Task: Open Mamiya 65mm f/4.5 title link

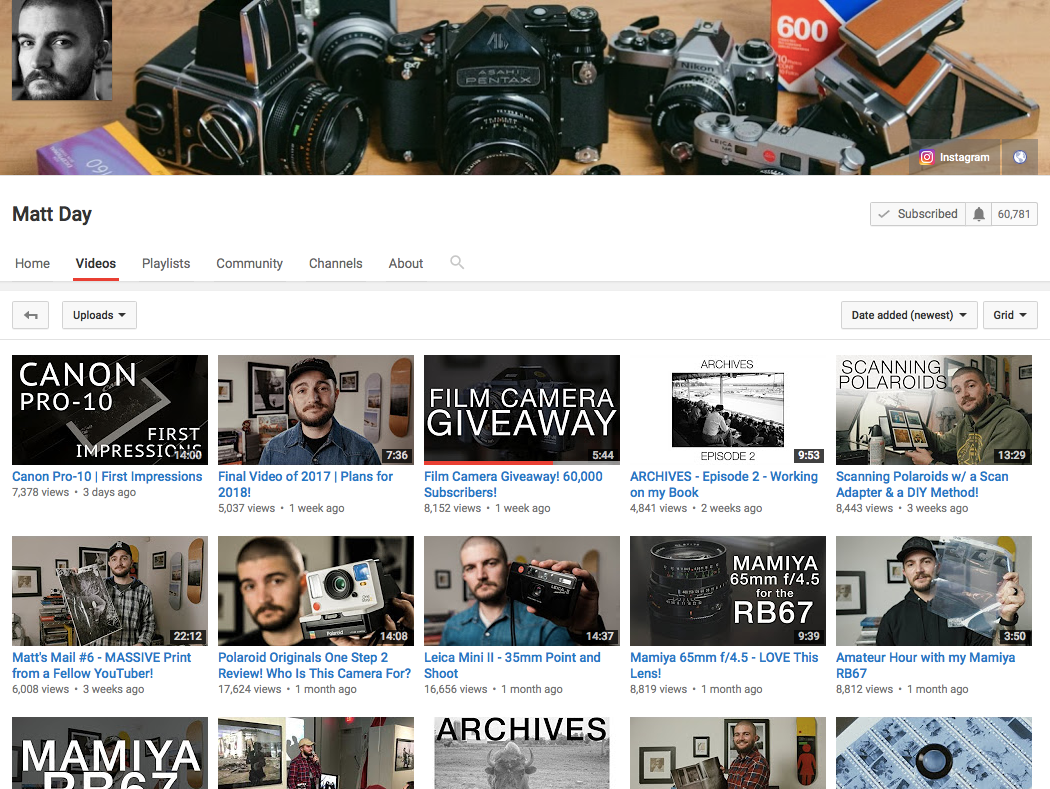Action: point(724,665)
